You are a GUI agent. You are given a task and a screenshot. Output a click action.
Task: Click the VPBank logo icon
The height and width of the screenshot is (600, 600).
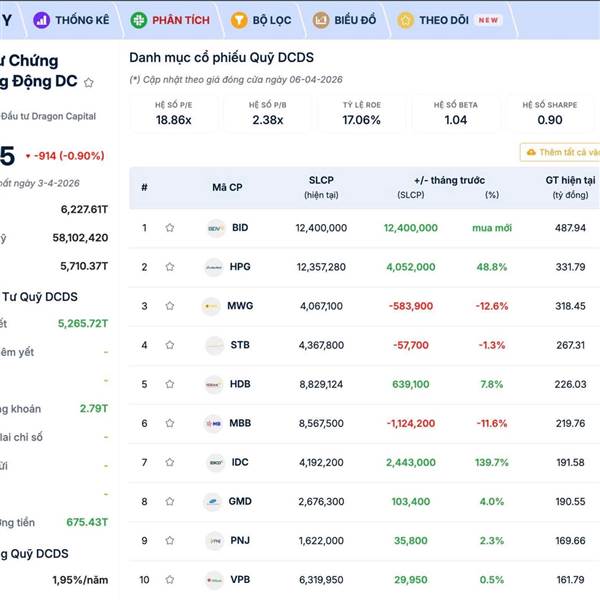[x=213, y=580]
